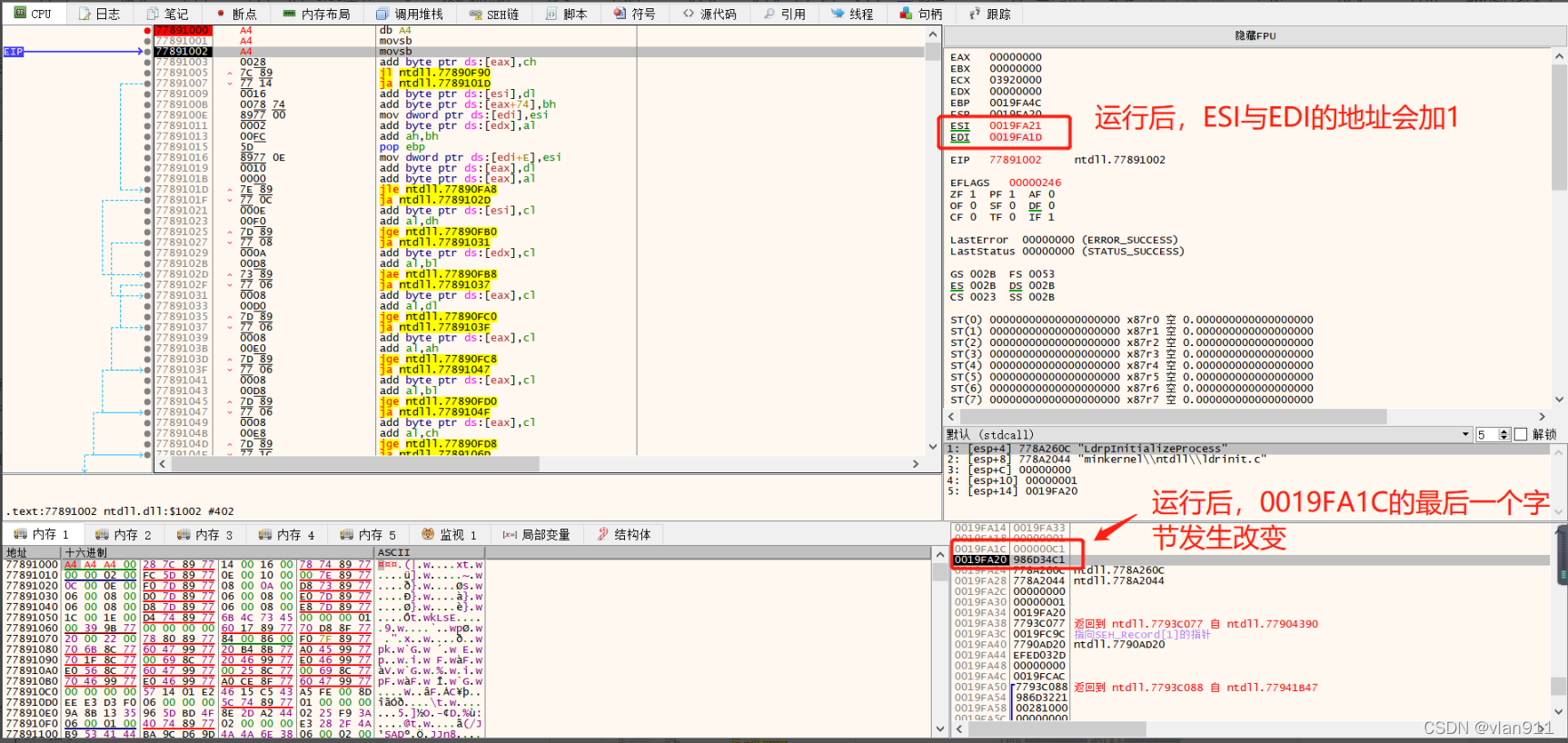Open the 结构体 struct tab
Screen dimensions: 1568x743
pyautogui.click(x=624, y=534)
